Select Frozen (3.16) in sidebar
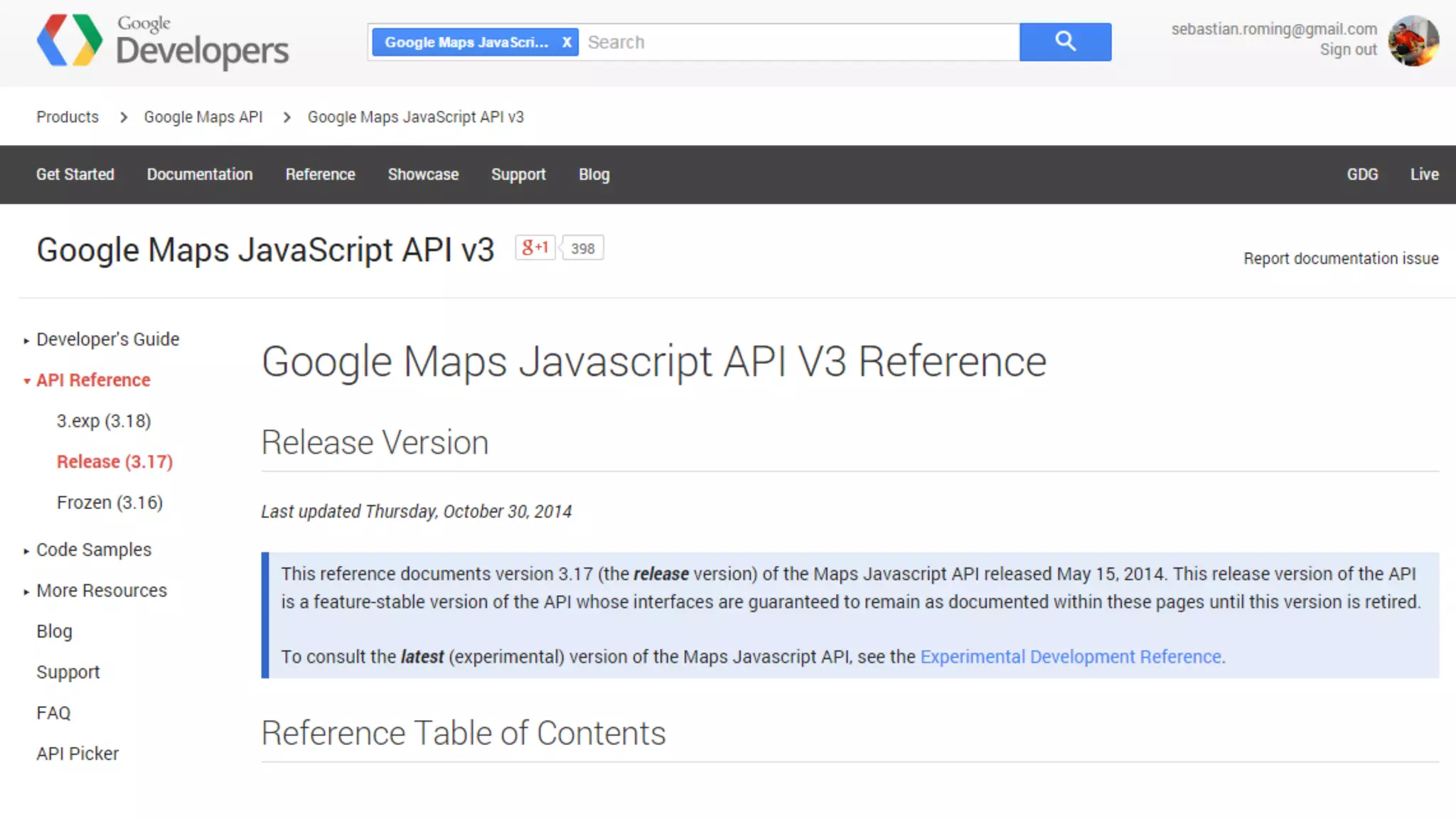Image resolution: width=1456 pixels, height=819 pixels. [x=109, y=503]
